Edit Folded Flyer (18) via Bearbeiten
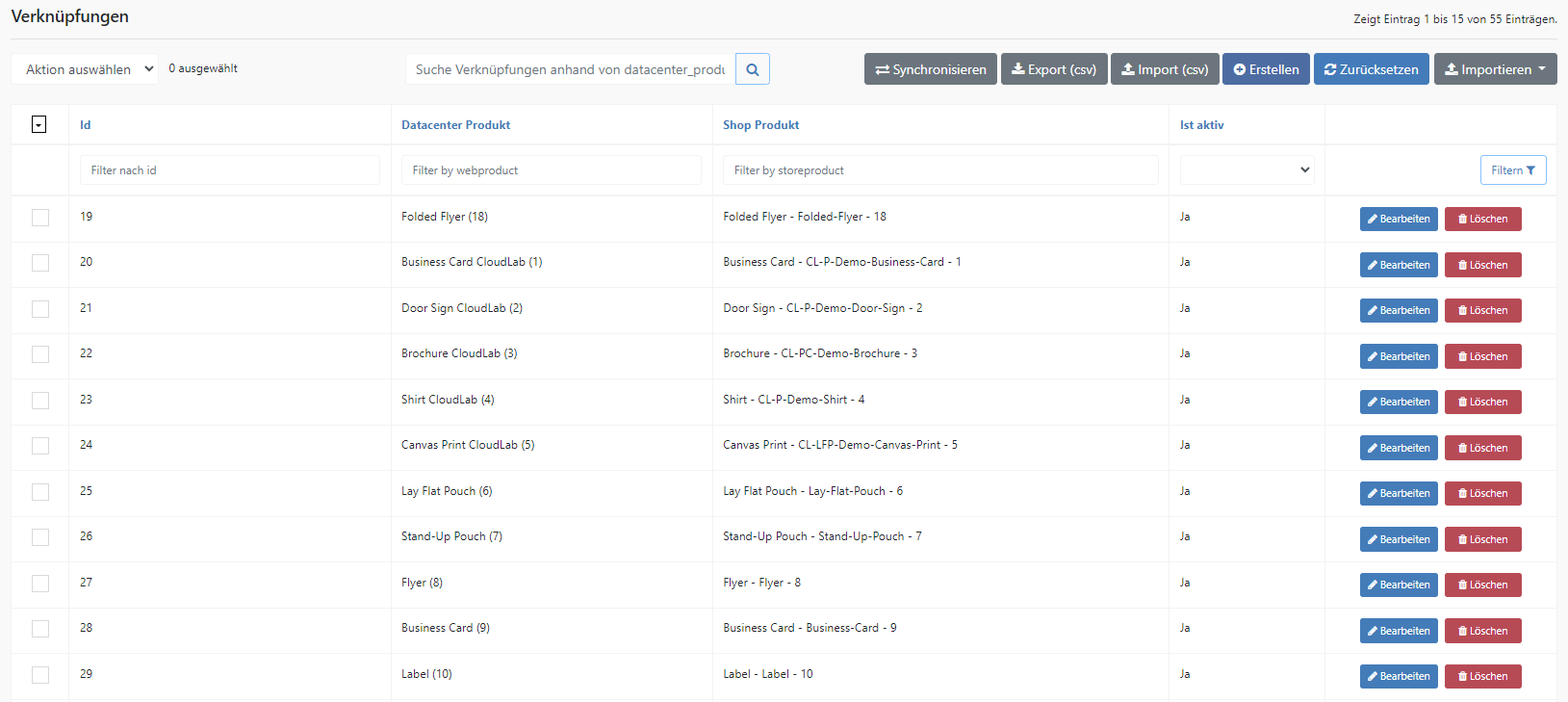The width and height of the screenshot is (1568, 702). pos(1399,219)
